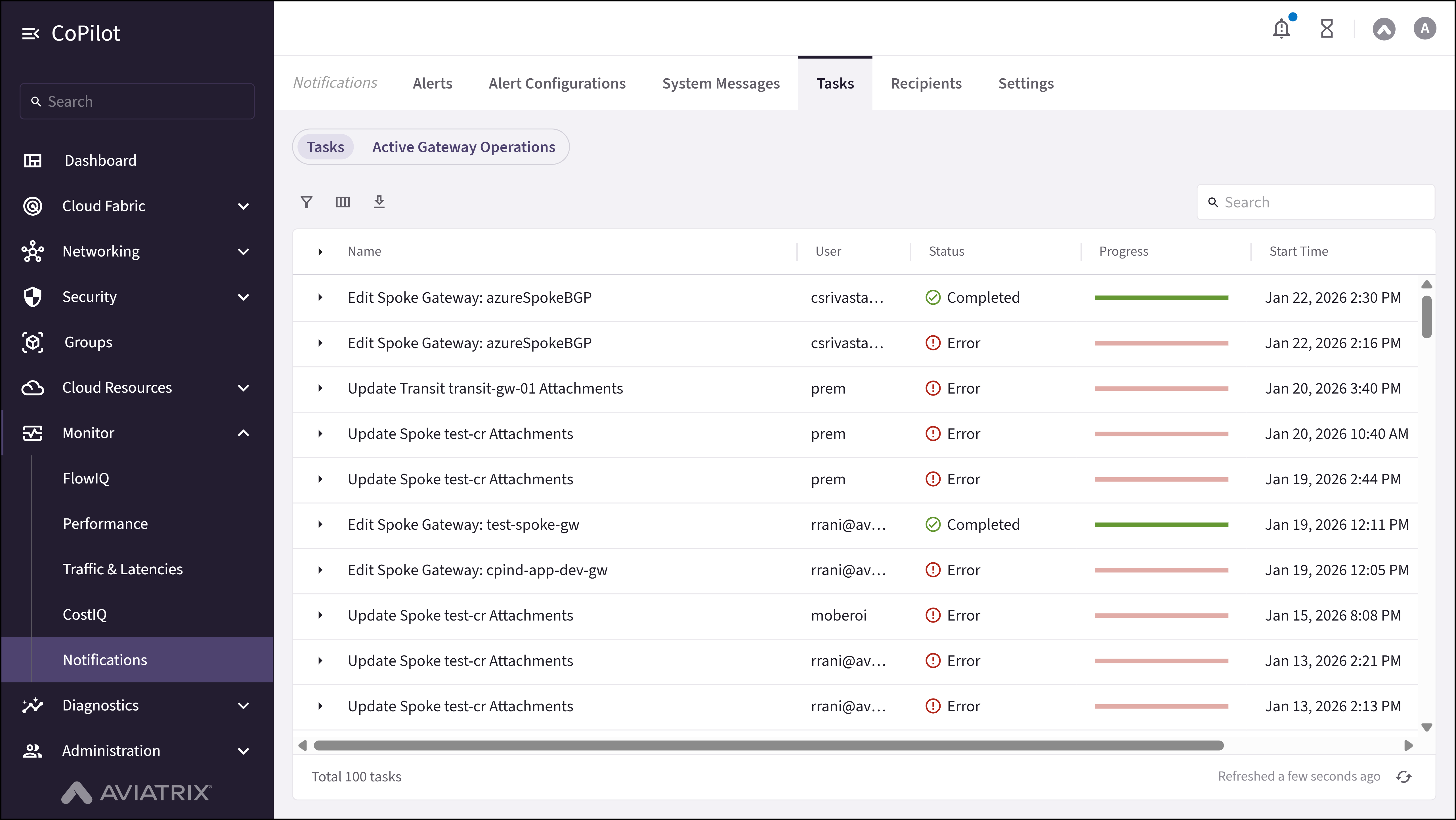Expand the Update Transit transit-gw-01 Attachments row
1456x820 pixels.
point(320,388)
